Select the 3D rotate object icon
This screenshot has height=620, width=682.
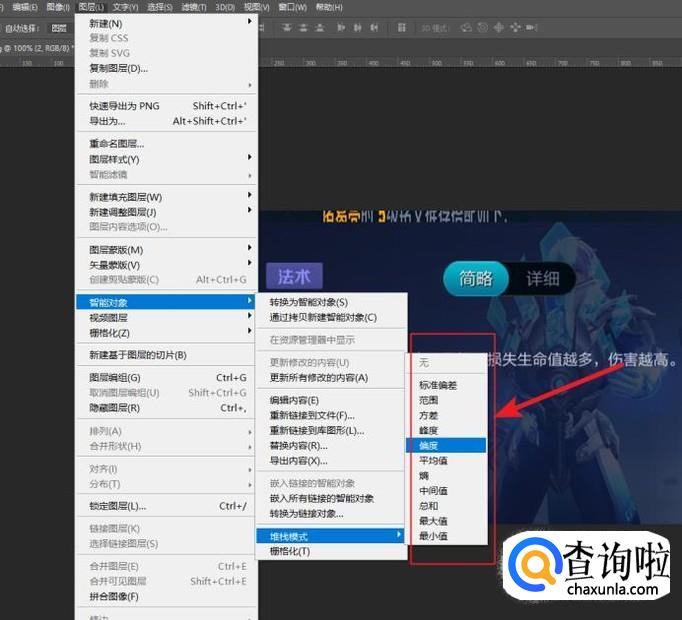pyautogui.click(x=466, y=28)
